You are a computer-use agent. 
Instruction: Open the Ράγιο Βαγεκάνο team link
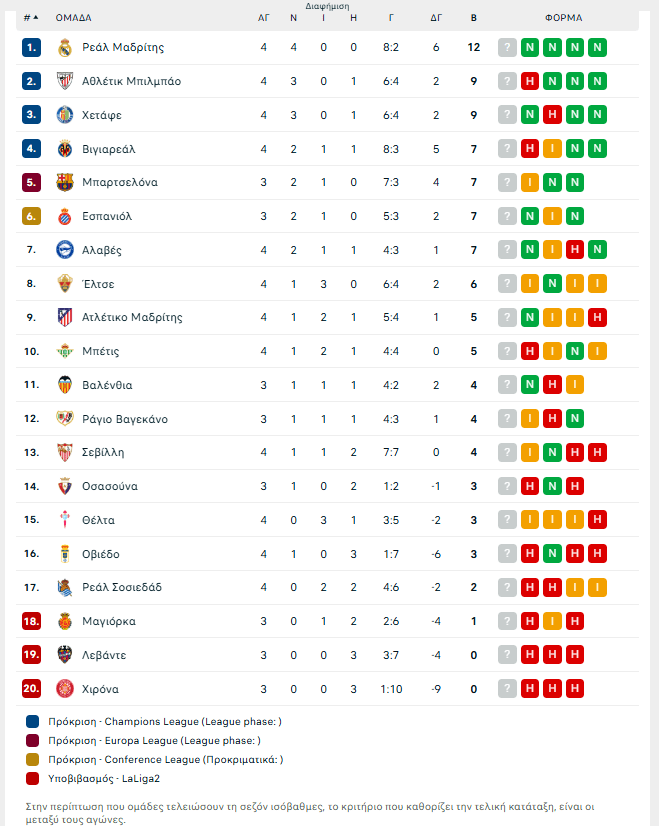tap(125, 419)
